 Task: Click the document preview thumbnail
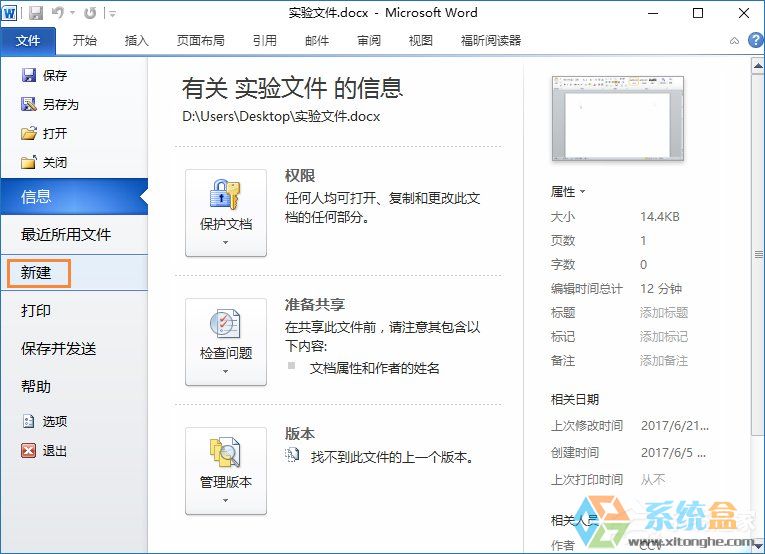click(x=618, y=119)
